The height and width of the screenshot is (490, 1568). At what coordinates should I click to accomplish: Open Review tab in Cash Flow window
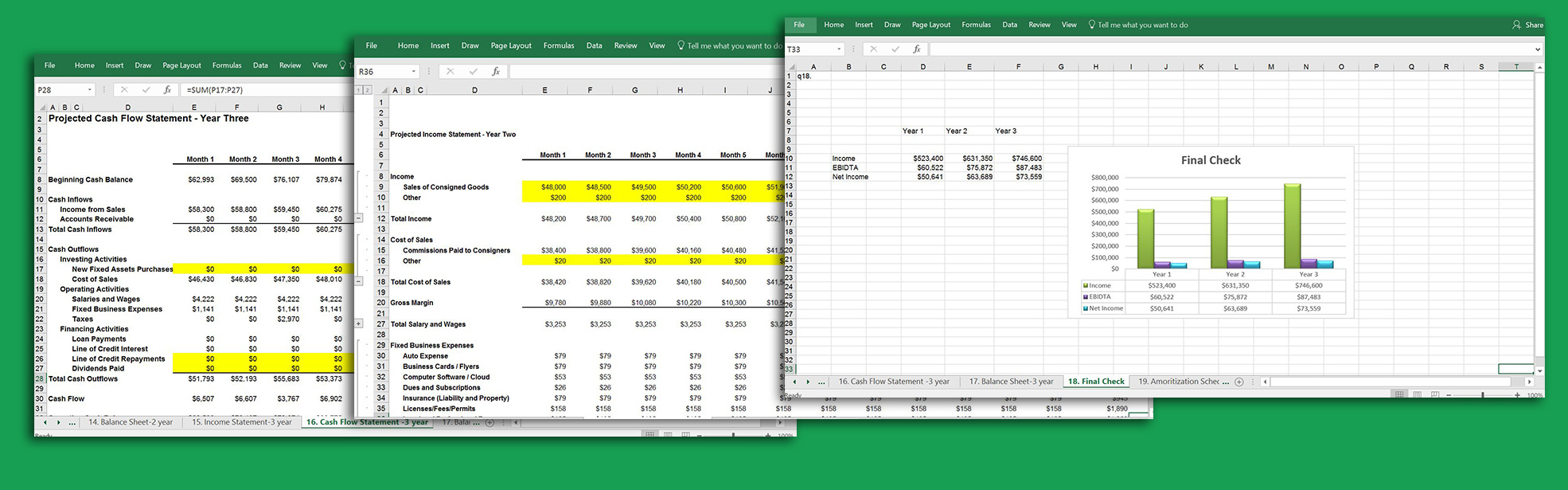point(290,65)
